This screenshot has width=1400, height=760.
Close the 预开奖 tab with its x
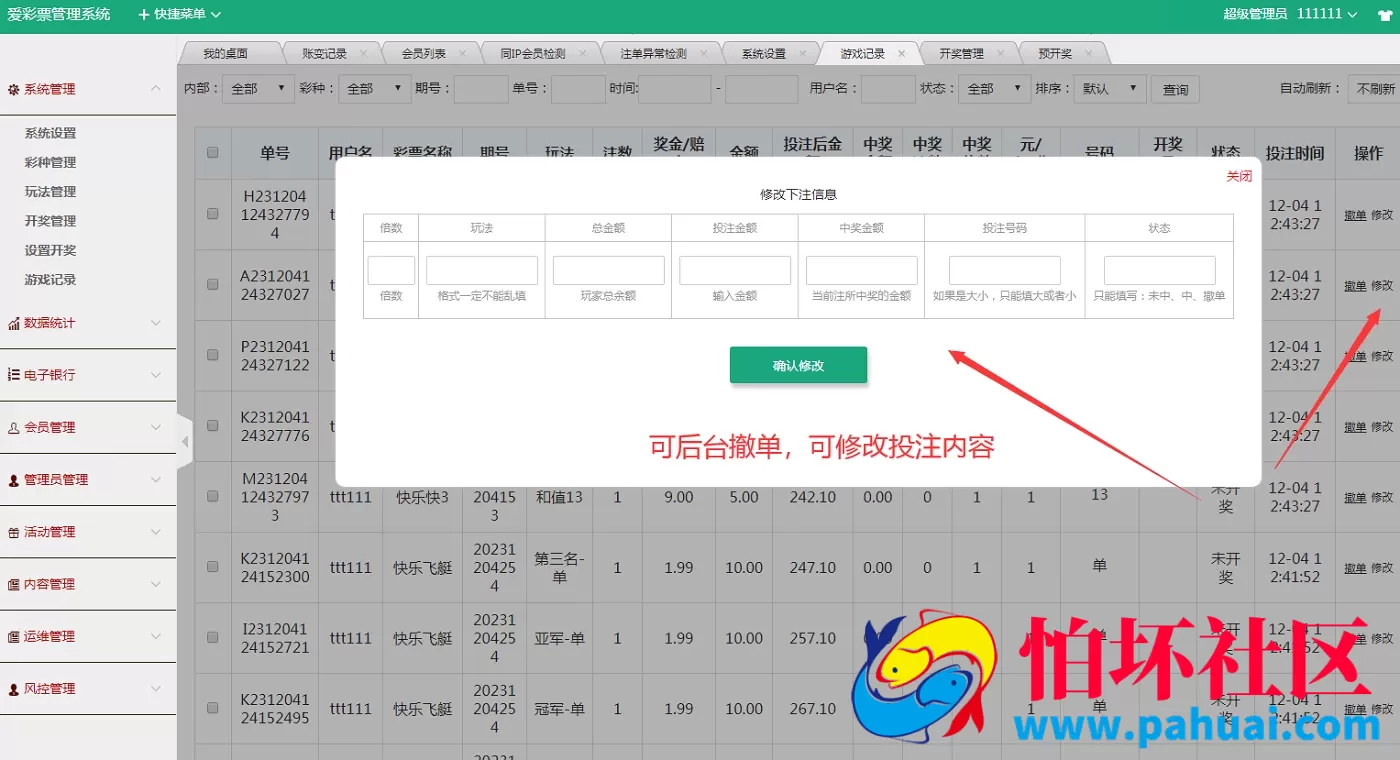pos(1090,54)
